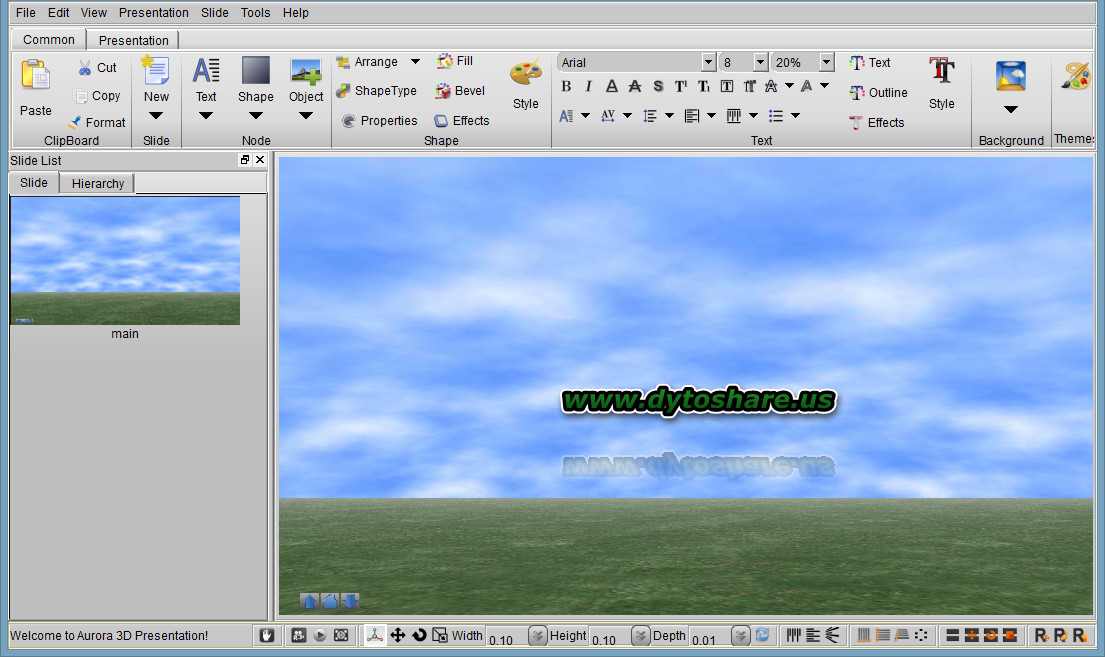Toggle the boxed text frame option
The image size is (1105, 657).
pyautogui.click(x=727, y=86)
